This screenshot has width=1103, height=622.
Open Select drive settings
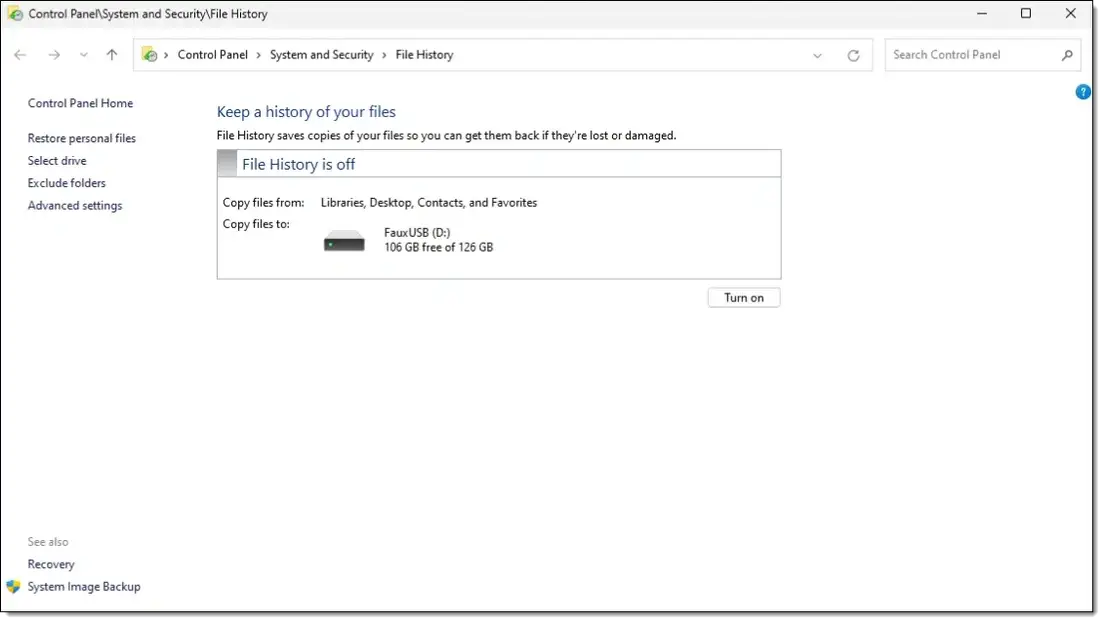point(57,161)
